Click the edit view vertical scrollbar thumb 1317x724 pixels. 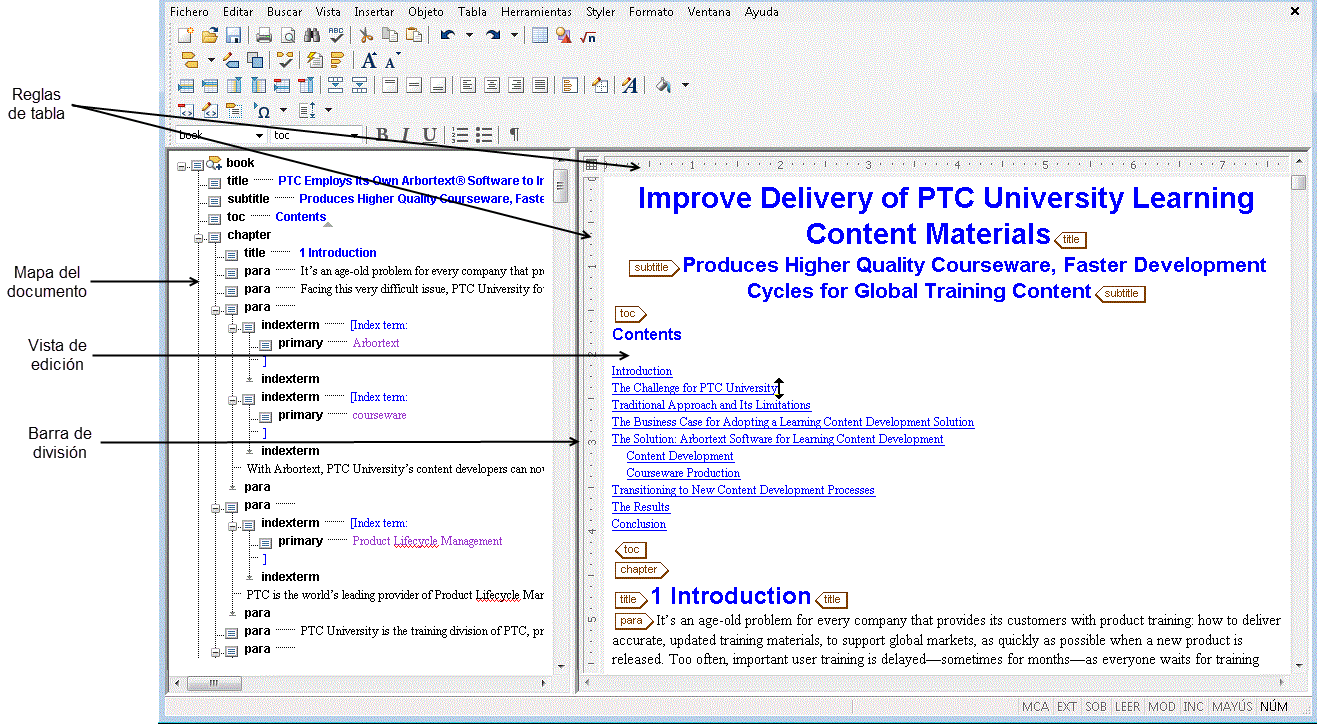coord(1298,182)
